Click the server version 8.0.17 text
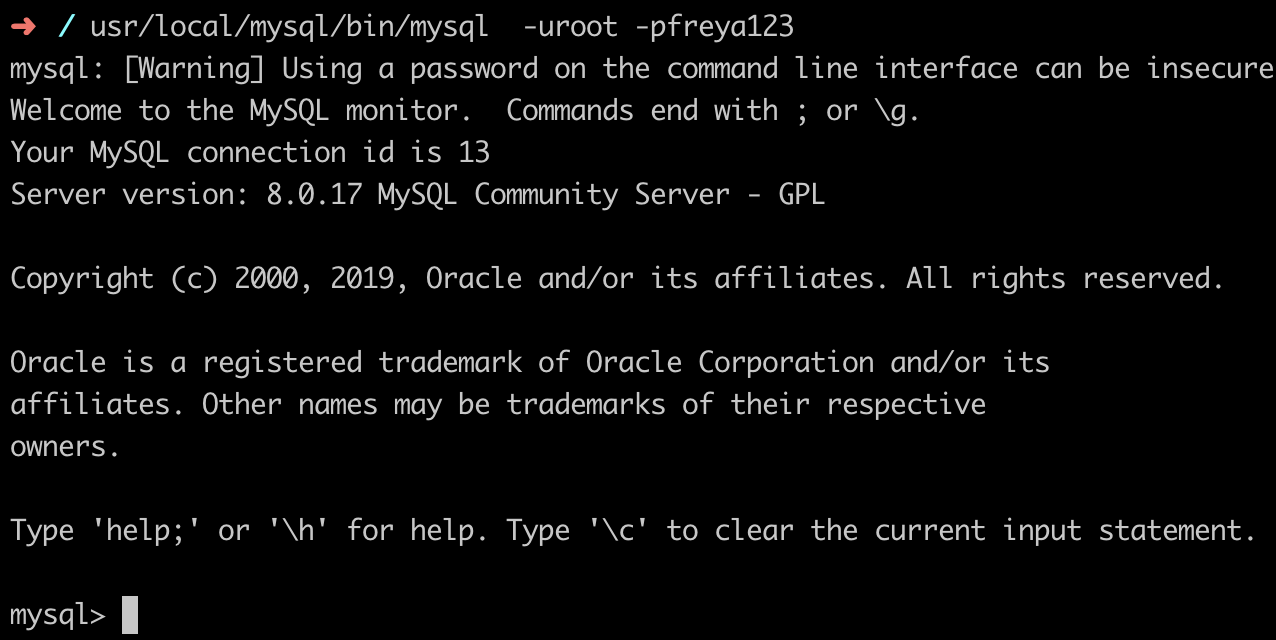Image resolution: width=1276 pixels, height=640 pixels. point(314,195)
